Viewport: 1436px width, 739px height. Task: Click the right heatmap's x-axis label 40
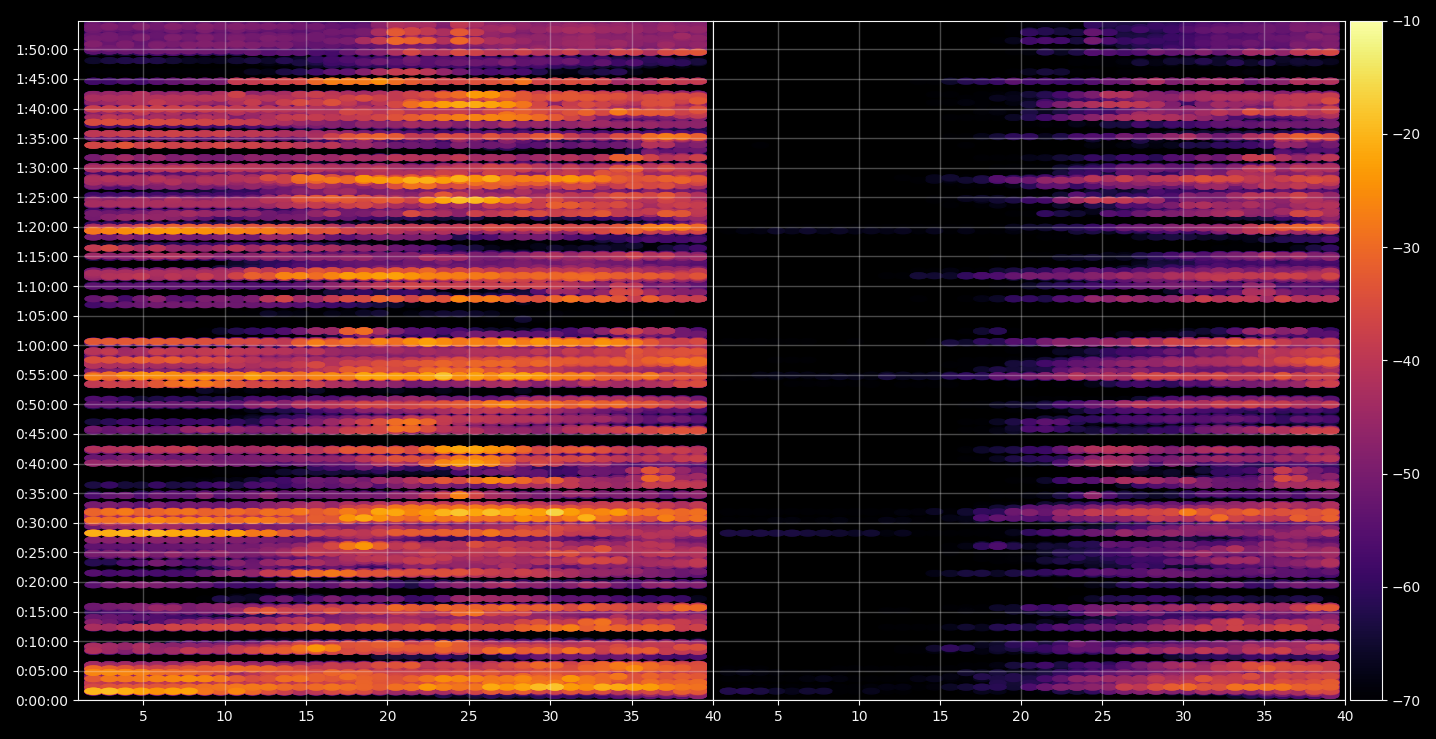(x=1346, y=716)
